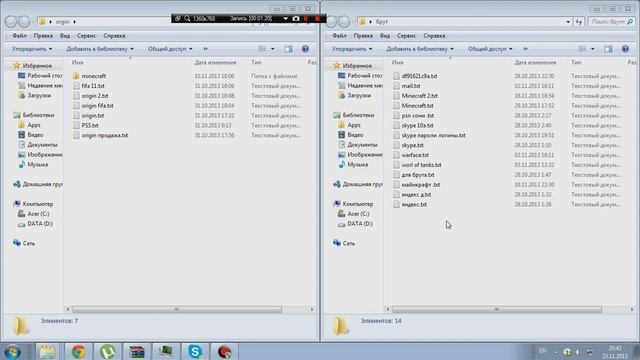Open Рабочий стол in origin sidebar
This screenshot has height=360, width=640.
click(40, 76)
